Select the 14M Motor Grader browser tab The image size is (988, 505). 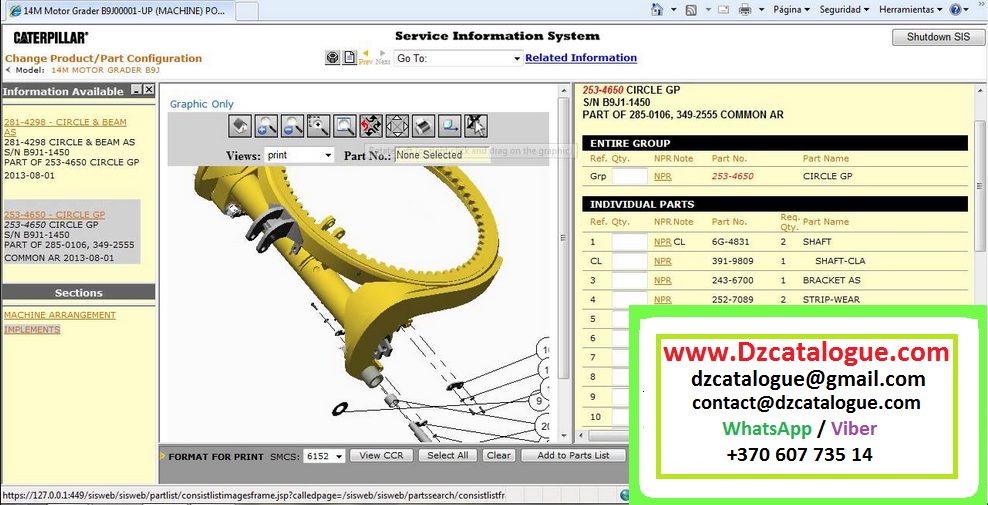click(118, 11)
